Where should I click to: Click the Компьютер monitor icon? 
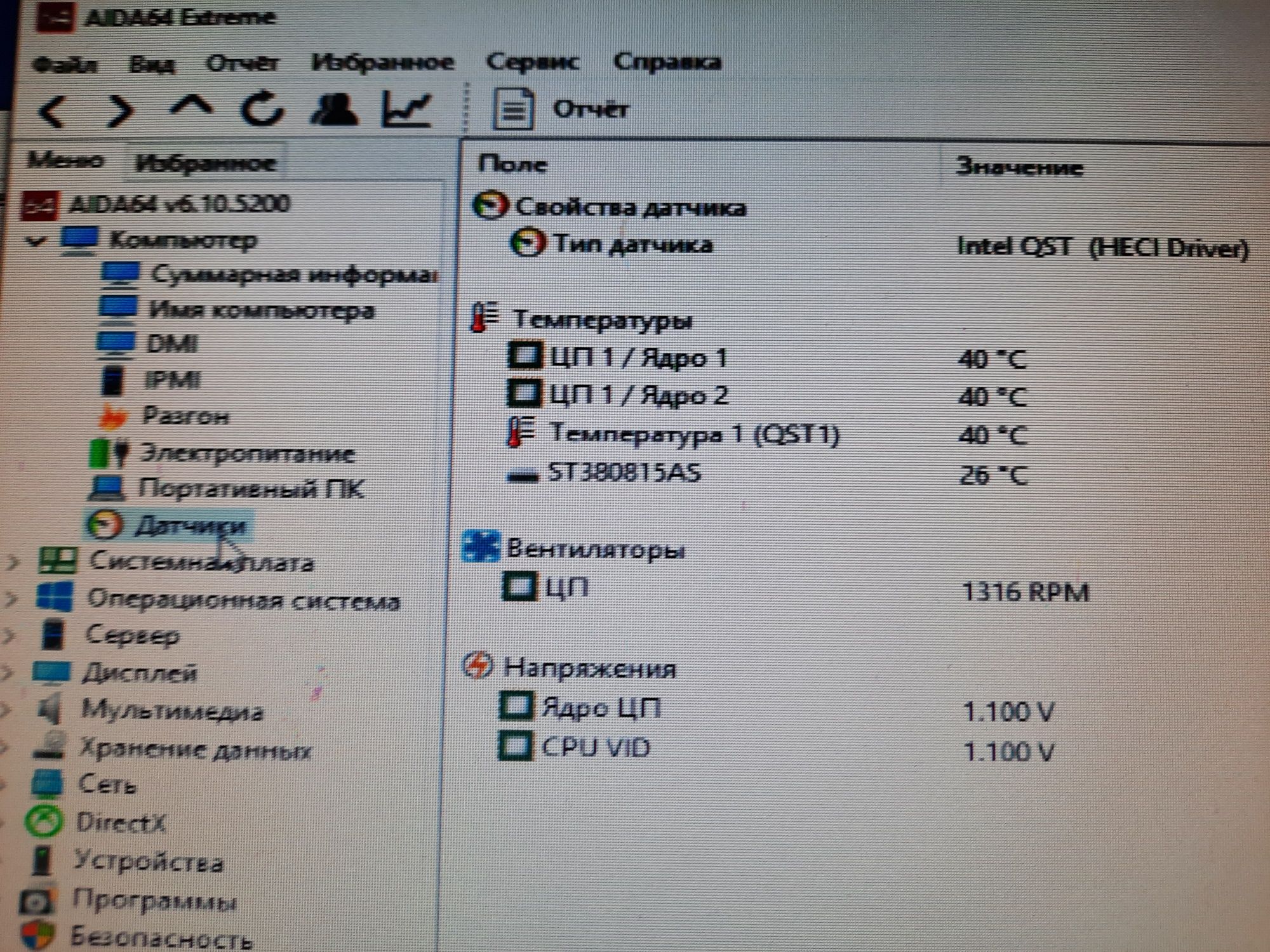point(79,241)
